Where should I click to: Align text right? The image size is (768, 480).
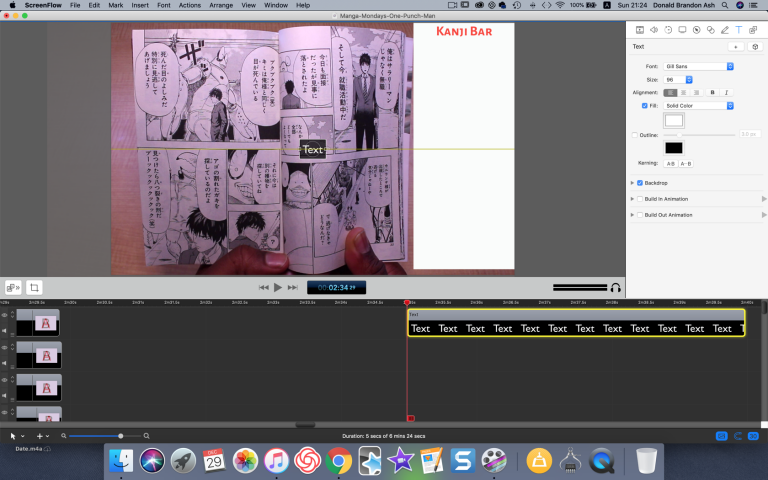pos(696,93)
